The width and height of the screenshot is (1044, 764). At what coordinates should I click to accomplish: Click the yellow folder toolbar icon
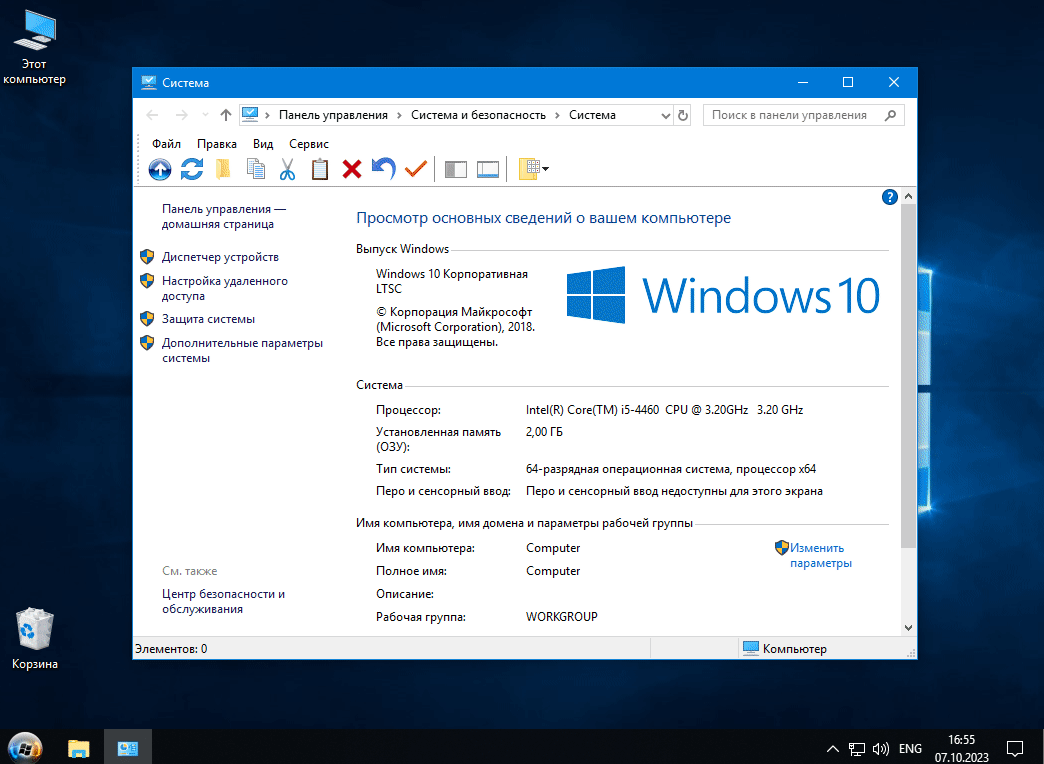[223, 169]
